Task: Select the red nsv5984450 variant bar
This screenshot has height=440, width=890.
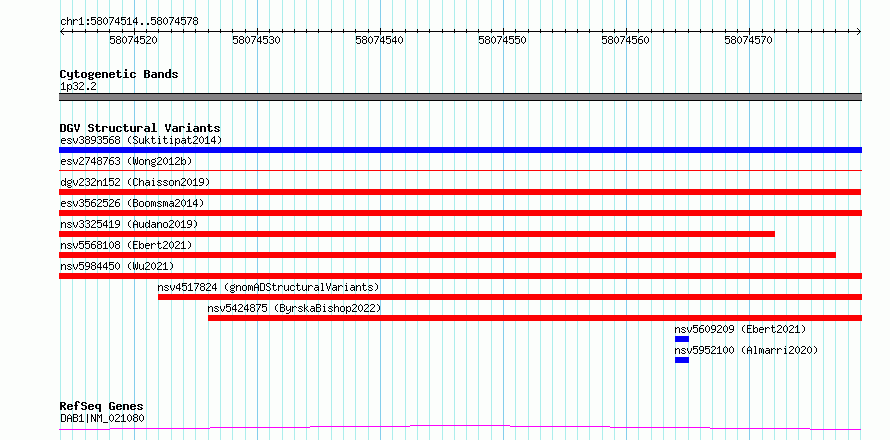Action: click(460, 276)
